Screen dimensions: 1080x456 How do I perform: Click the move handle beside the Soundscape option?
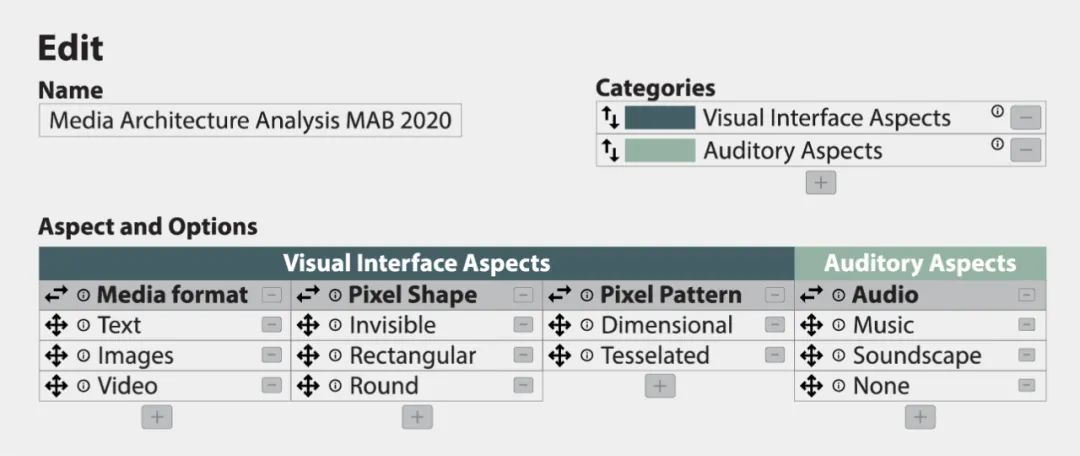[x=811, y=355]
